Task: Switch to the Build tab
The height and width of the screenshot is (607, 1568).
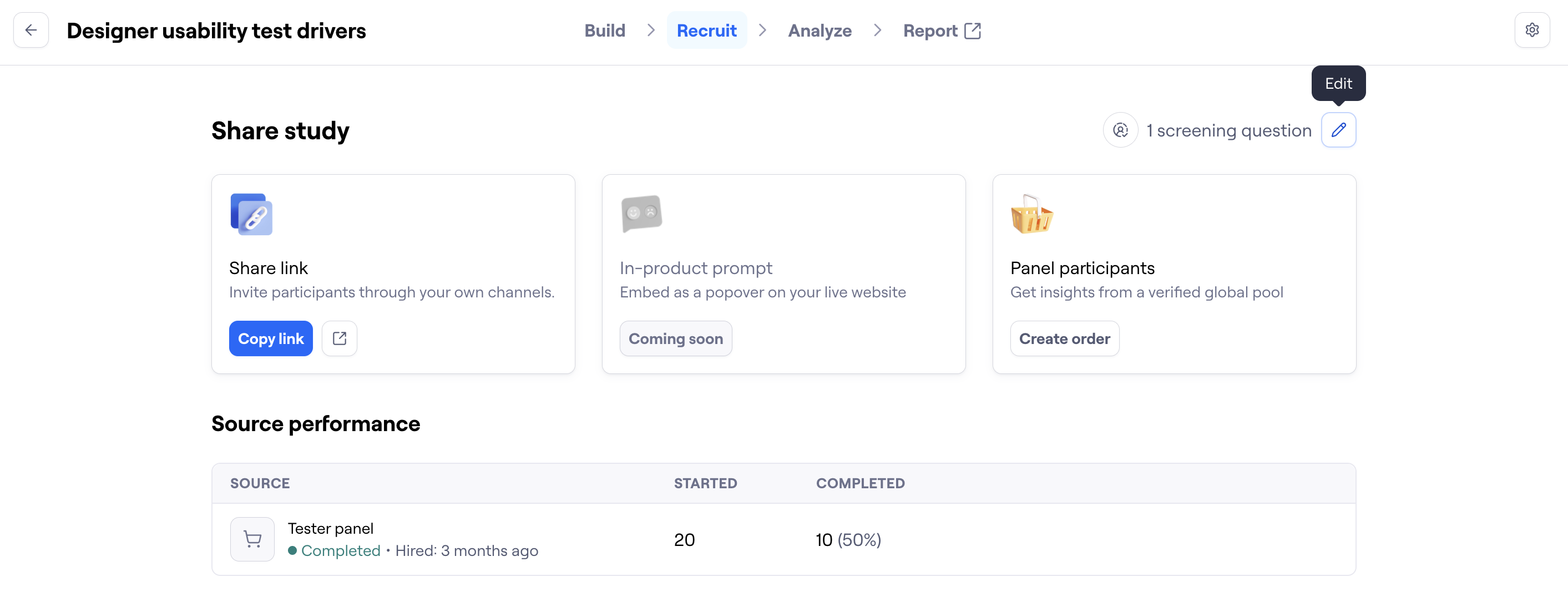Action: 604,31
